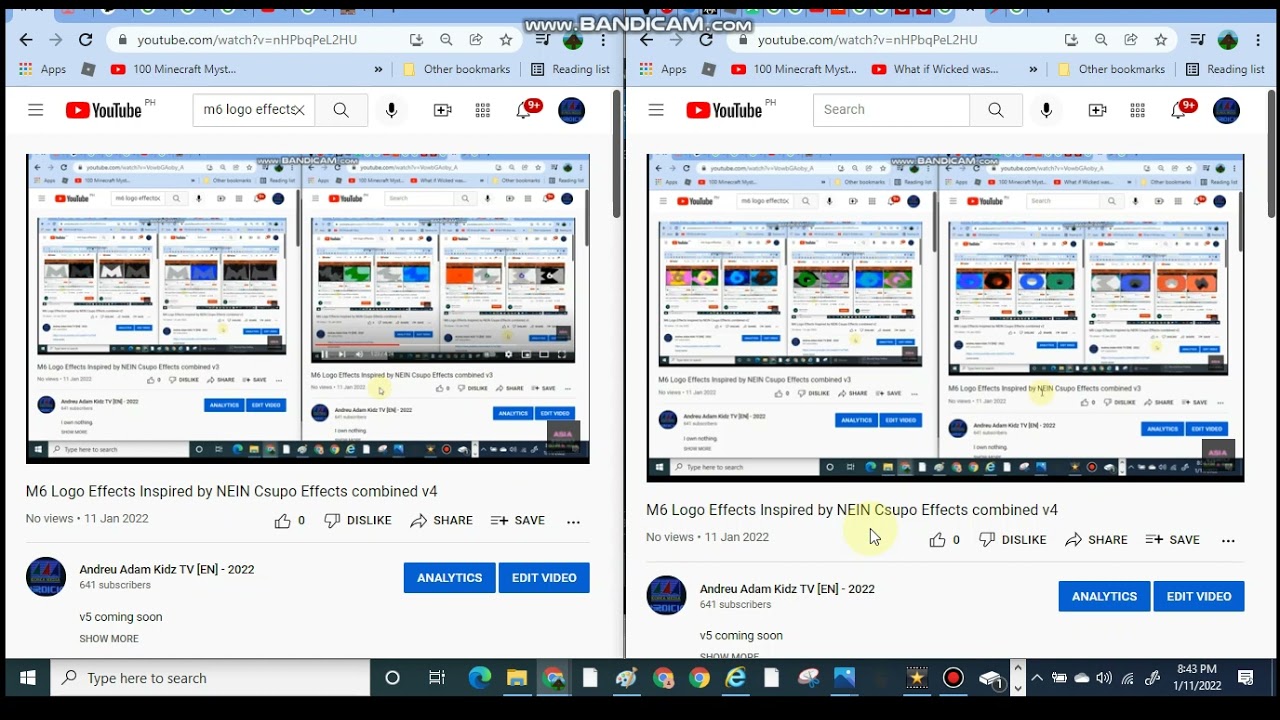1280x720 pixels.
Task: Show hidden system tray icons
Action: (1037, 678)
